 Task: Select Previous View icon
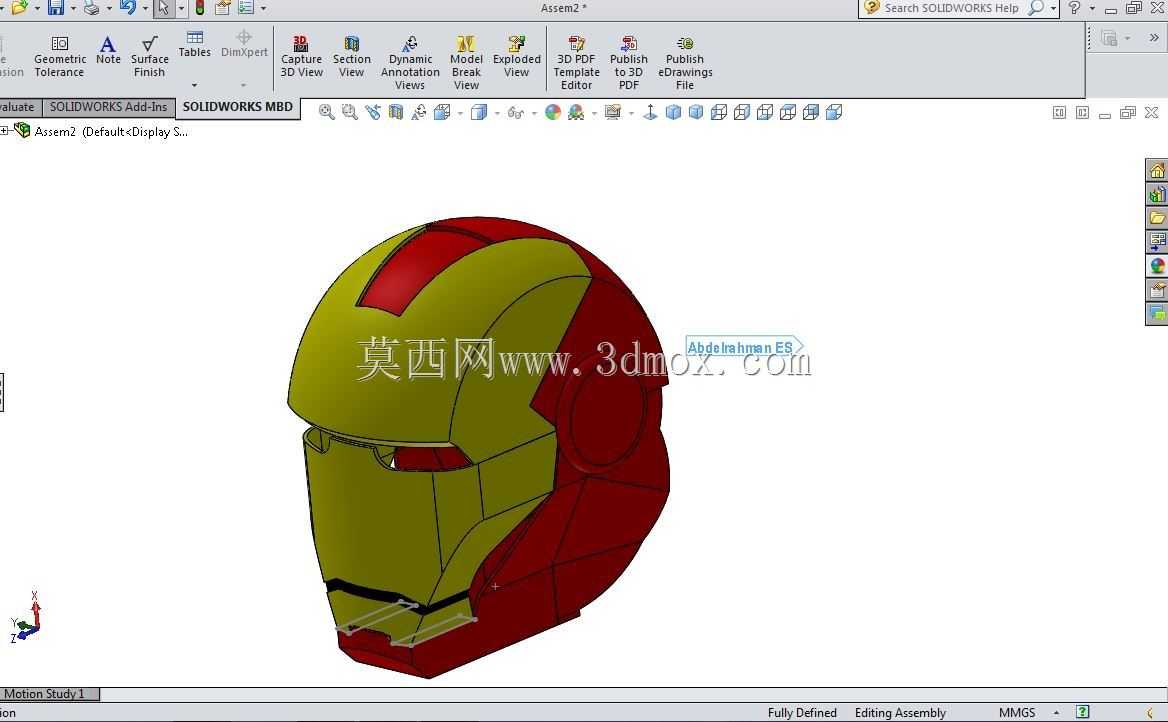pos(372,112)
